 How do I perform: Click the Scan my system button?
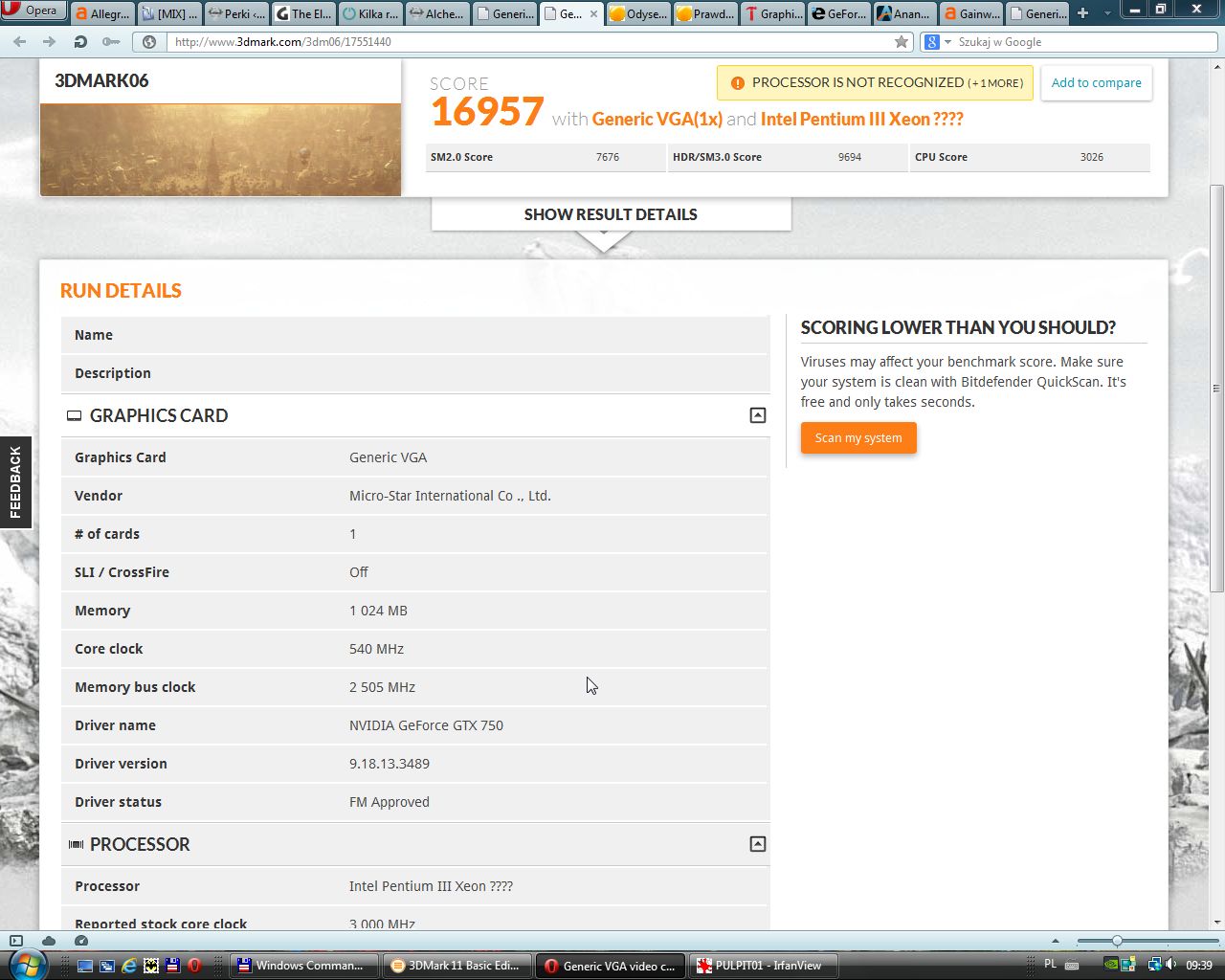pyautogui.click(x=858, y=438)
